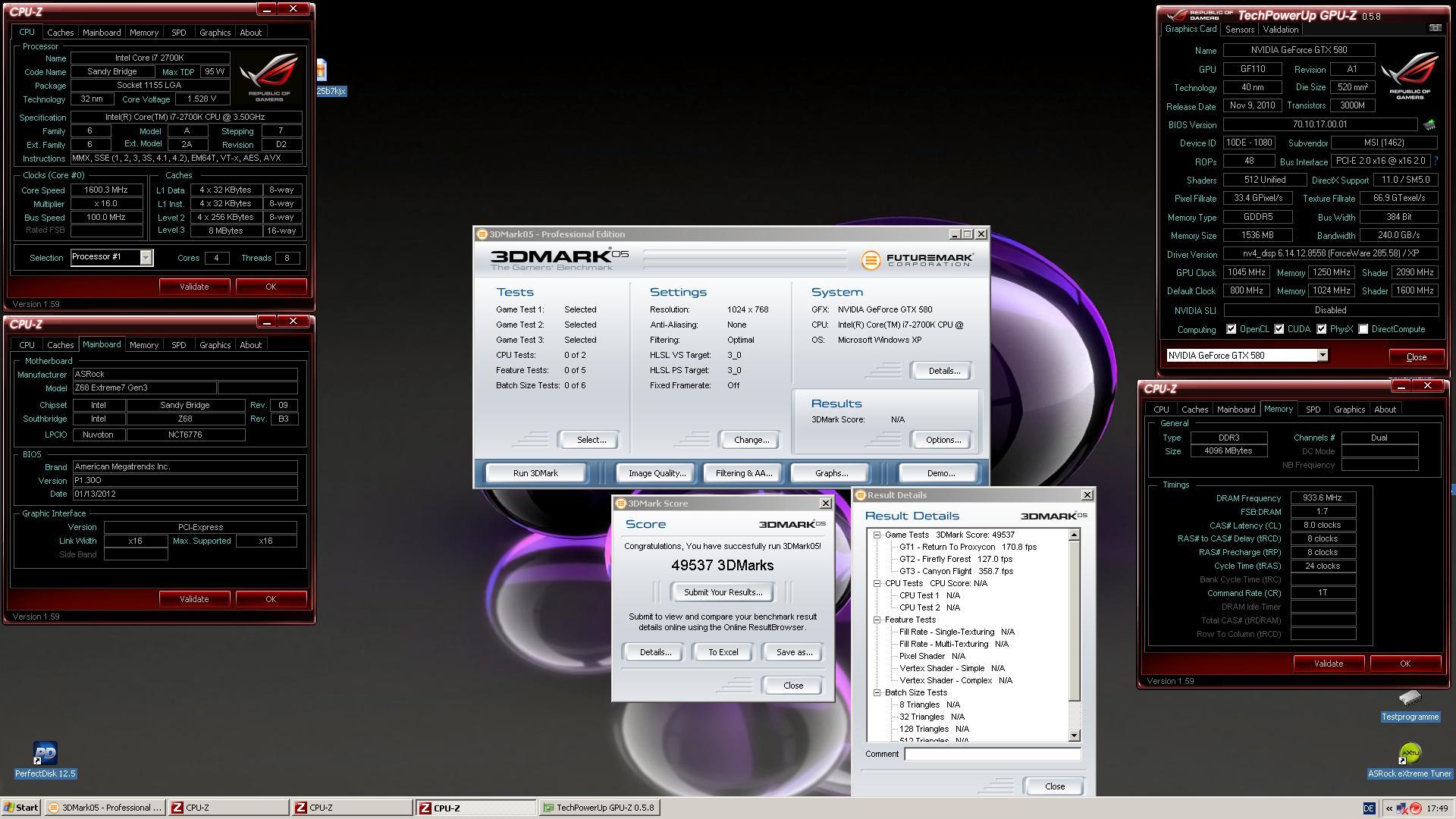
Task: Toggle DirectCompute checkbox in GPU-Z
Action: coord(1363,329)
